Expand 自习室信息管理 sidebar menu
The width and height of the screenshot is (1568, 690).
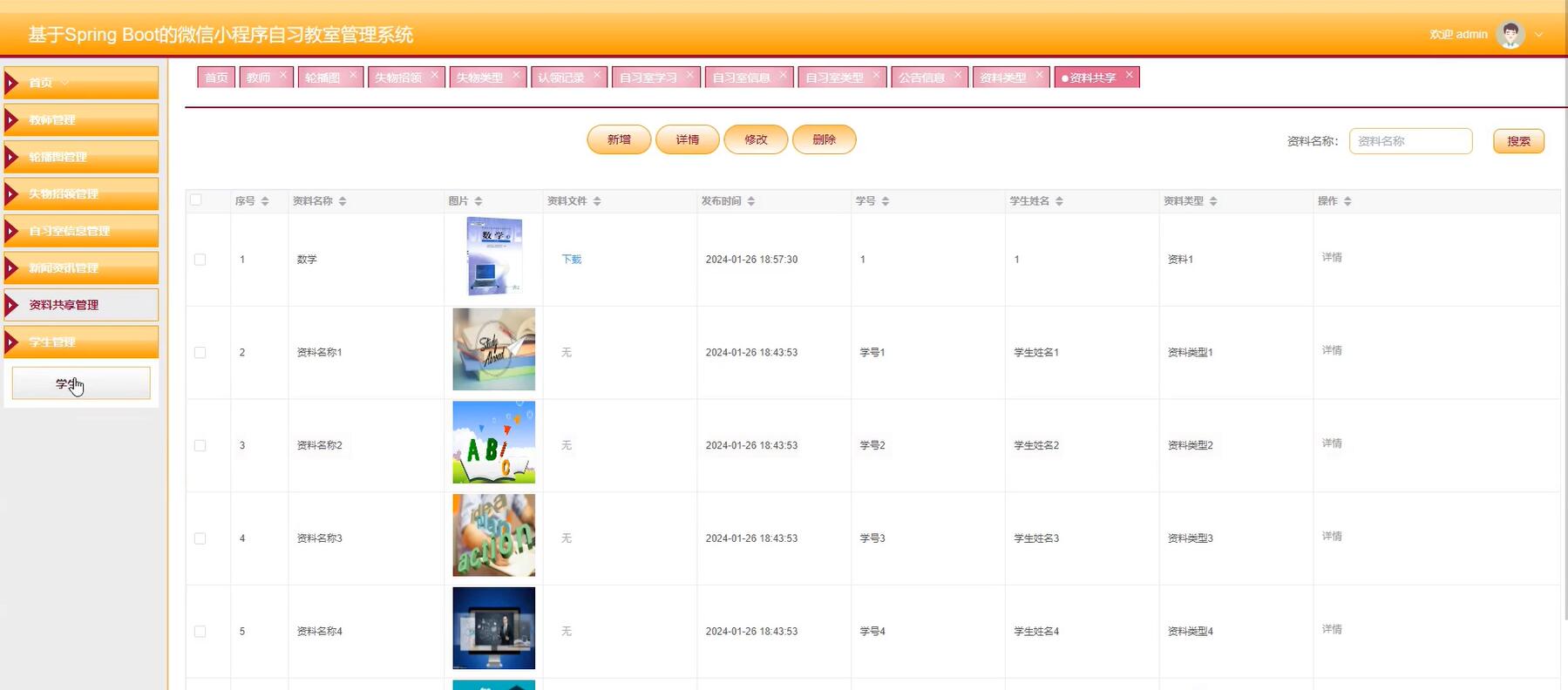point(81,231)
